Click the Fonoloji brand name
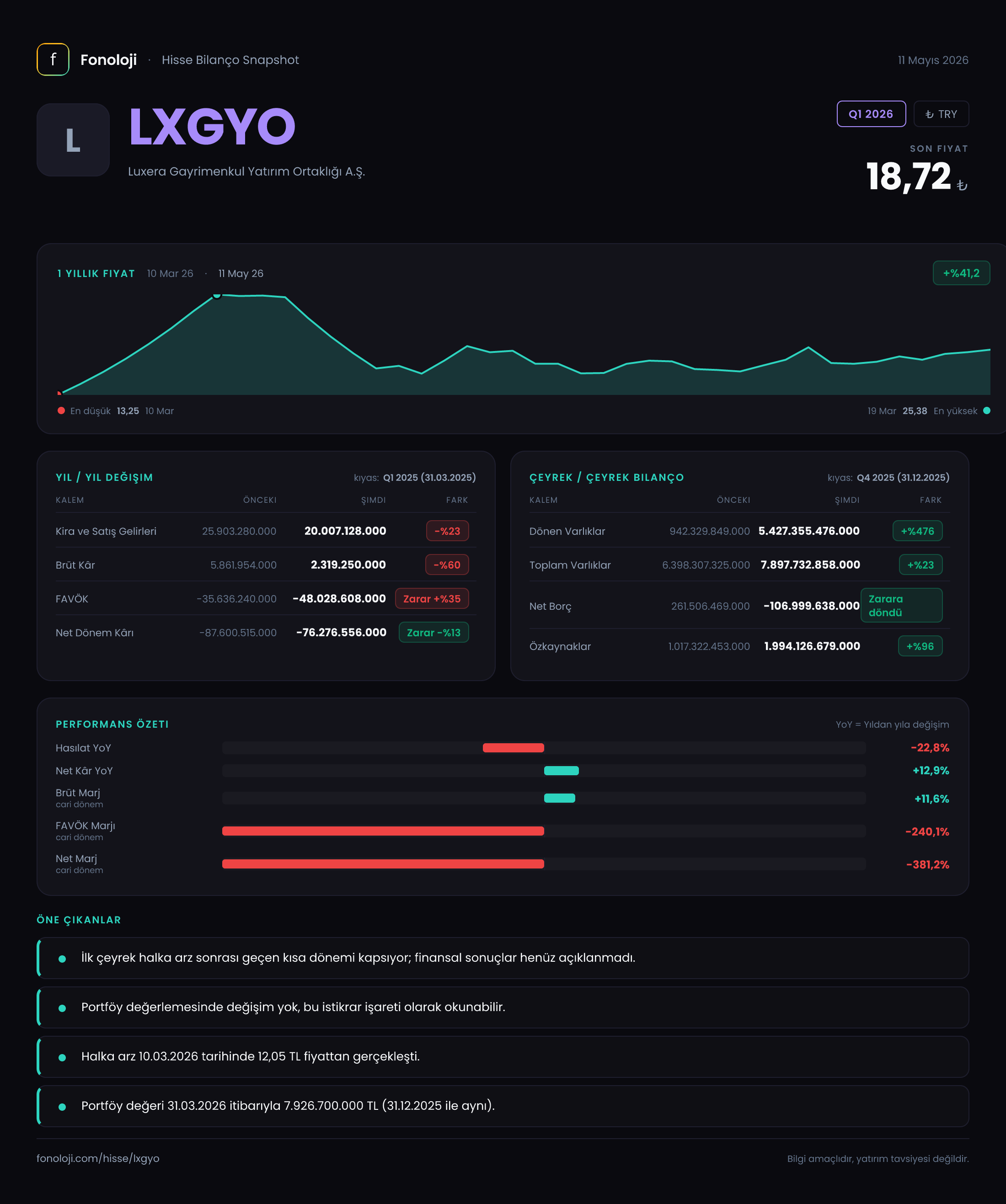Viewport: 1006px width, 1204px height. click(x=108, y=59)
